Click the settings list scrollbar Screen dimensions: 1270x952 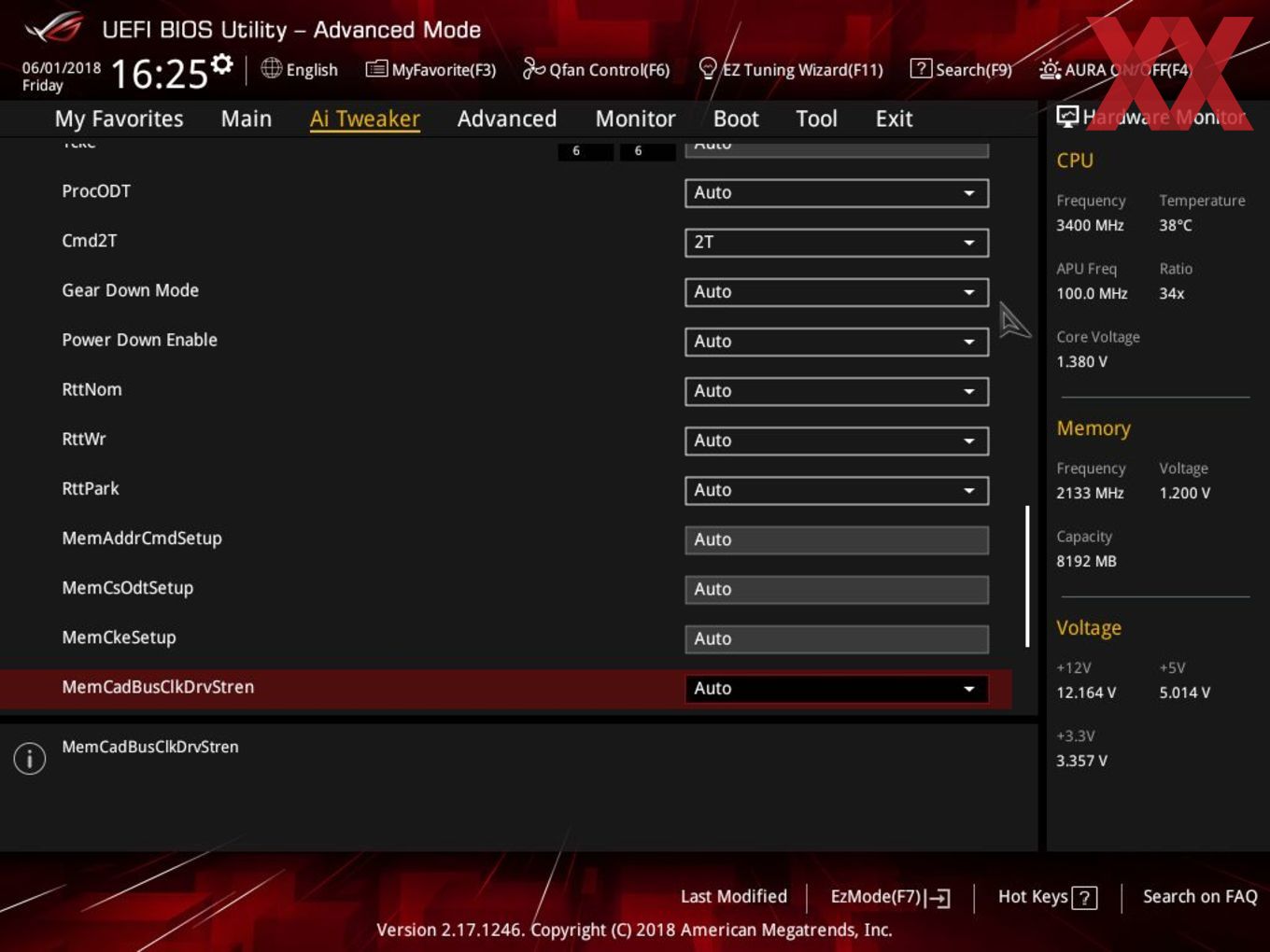click(x=1027, y=576)
